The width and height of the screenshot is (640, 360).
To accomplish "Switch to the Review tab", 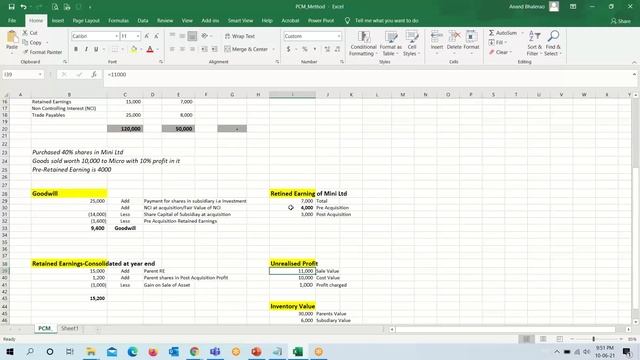I will (165, 20).
